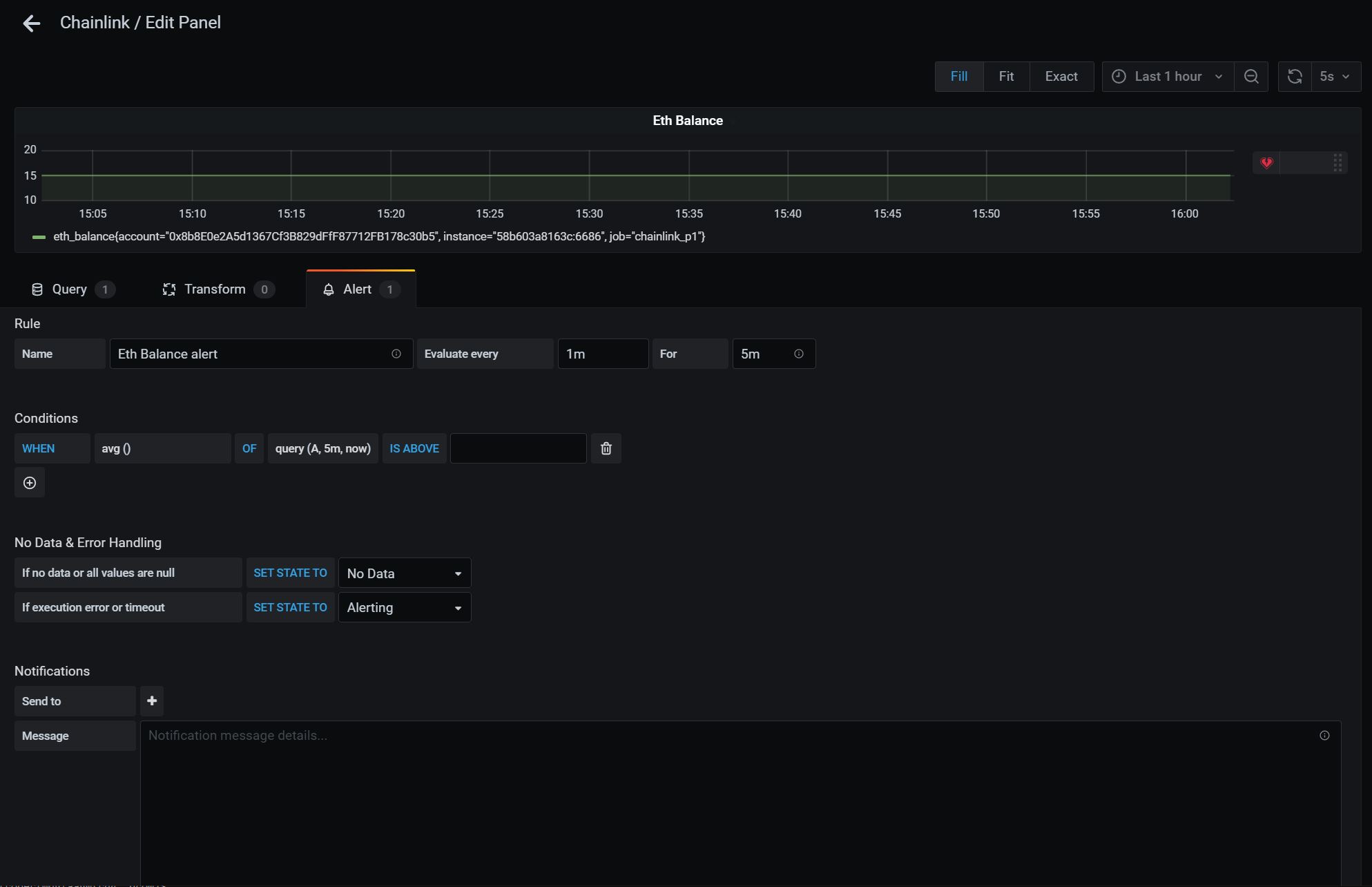The width and height of the screenshot is (1372, 887).
Task: Click the eth_balance legend series color
Action: click(39, 237)
